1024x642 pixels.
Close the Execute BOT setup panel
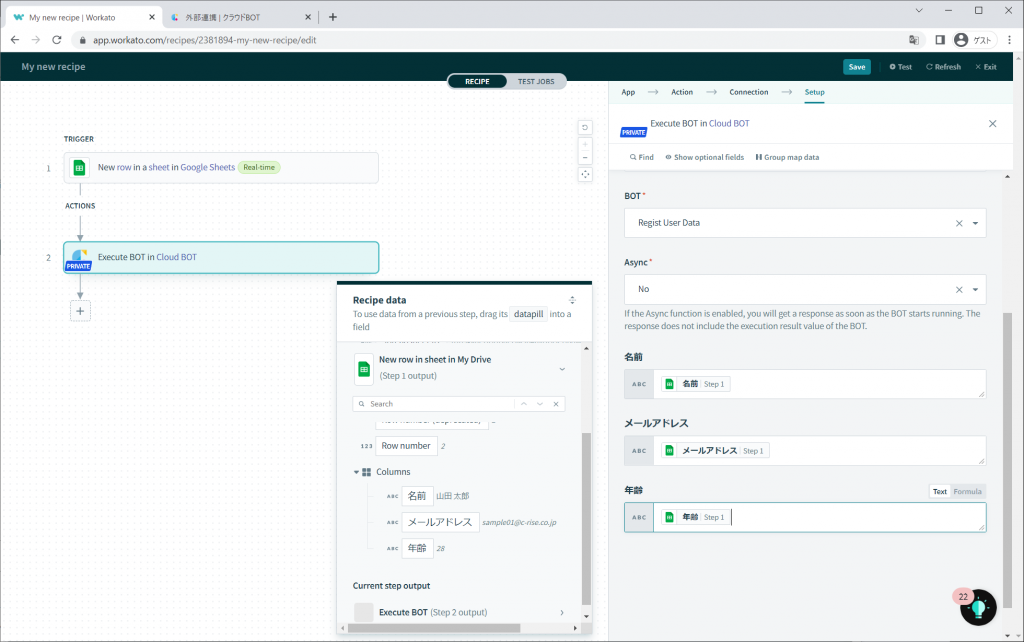[992, 123]
